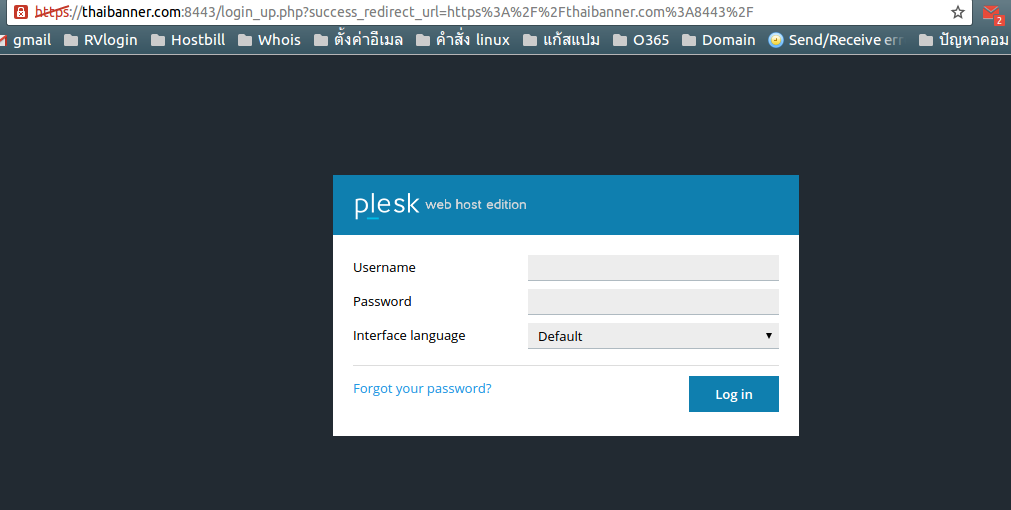The height and width of the screenshot is (510, 1011).
Task: Open the Gmail extension icon with badge
Action: [991, 13]
